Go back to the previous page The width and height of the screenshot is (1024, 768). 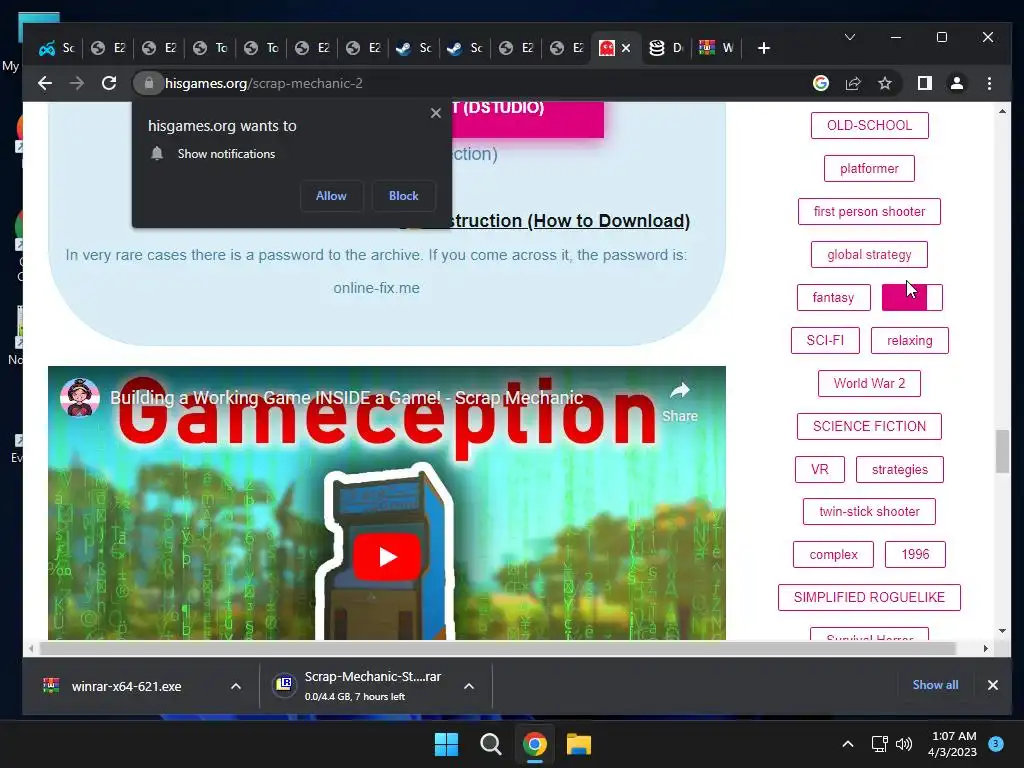44,84
